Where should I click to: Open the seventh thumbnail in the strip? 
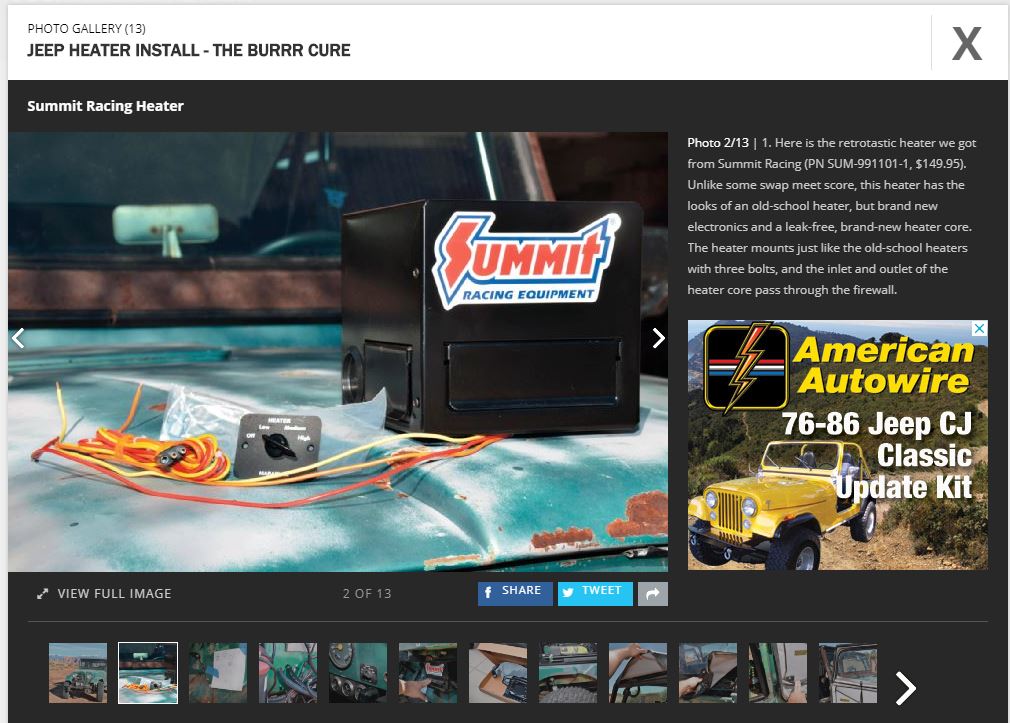498,672
